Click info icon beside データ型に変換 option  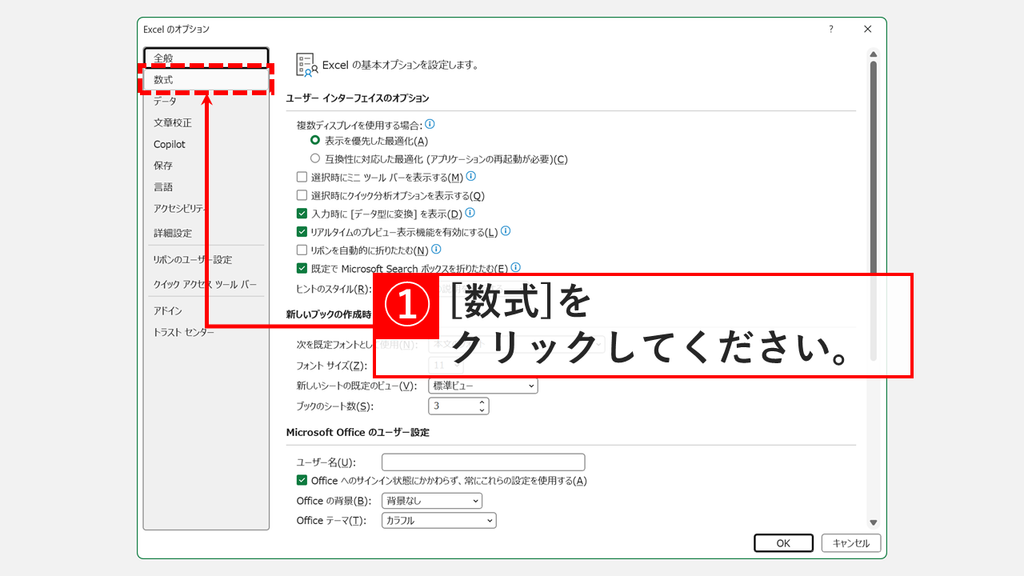click(470, 213)
